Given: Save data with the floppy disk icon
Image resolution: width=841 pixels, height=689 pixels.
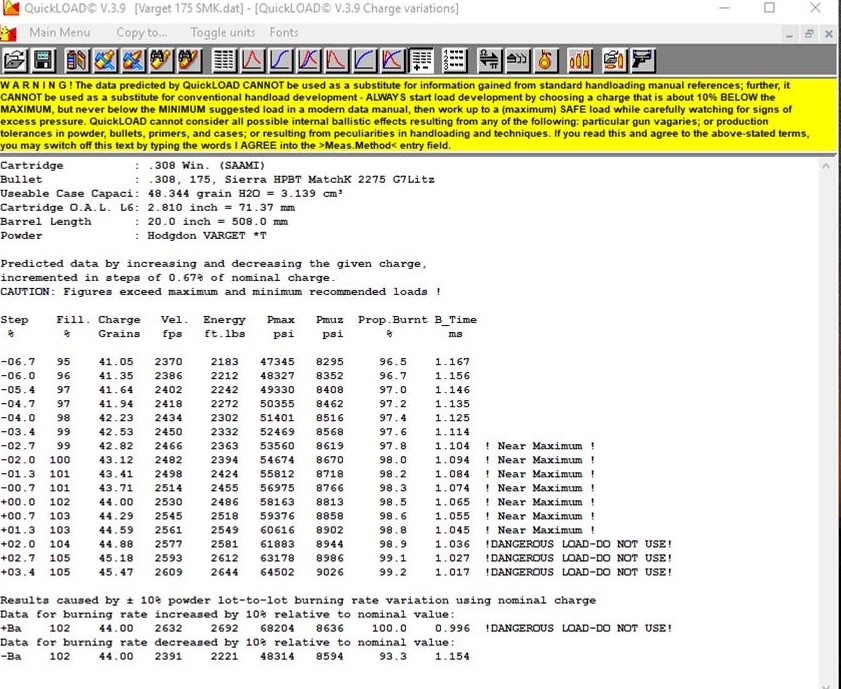Looking at the screenshot, I should (43, 60).
